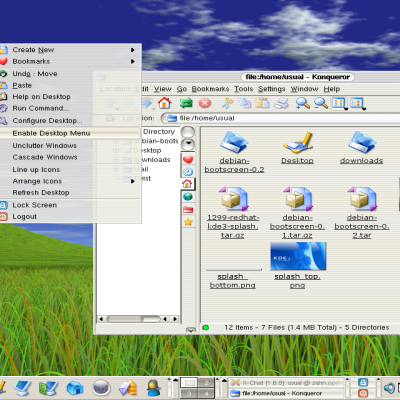Click the debian-bootscreen-0.1.tar.gz archive icon
Viewport: 400px width, 400px height.
298,199
